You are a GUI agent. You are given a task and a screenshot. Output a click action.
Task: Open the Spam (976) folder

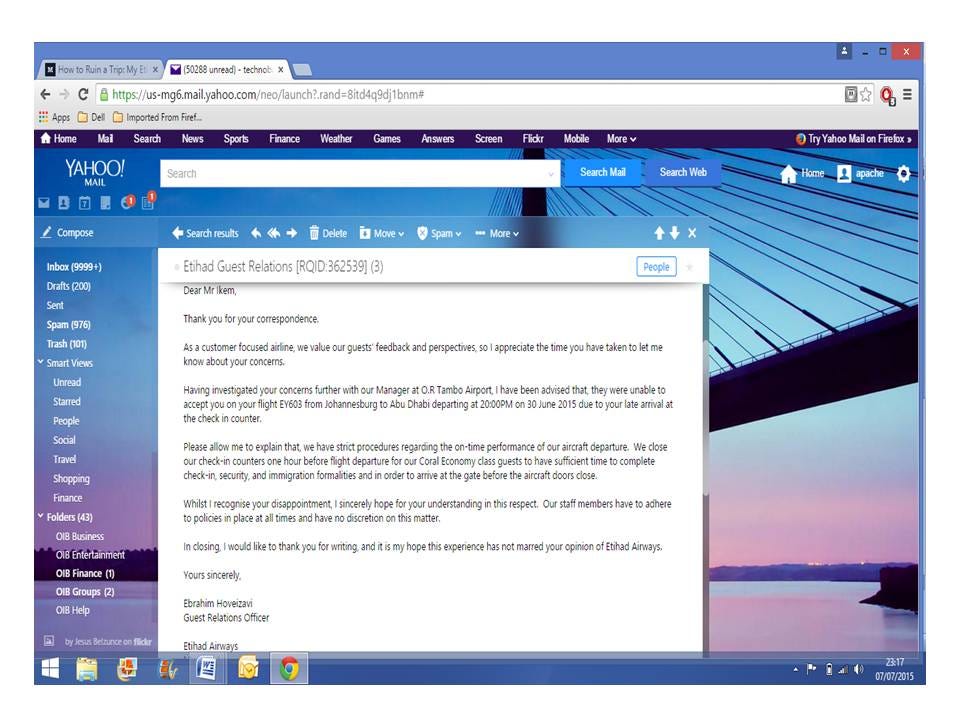pyautogui.click(x=69, y=324)
